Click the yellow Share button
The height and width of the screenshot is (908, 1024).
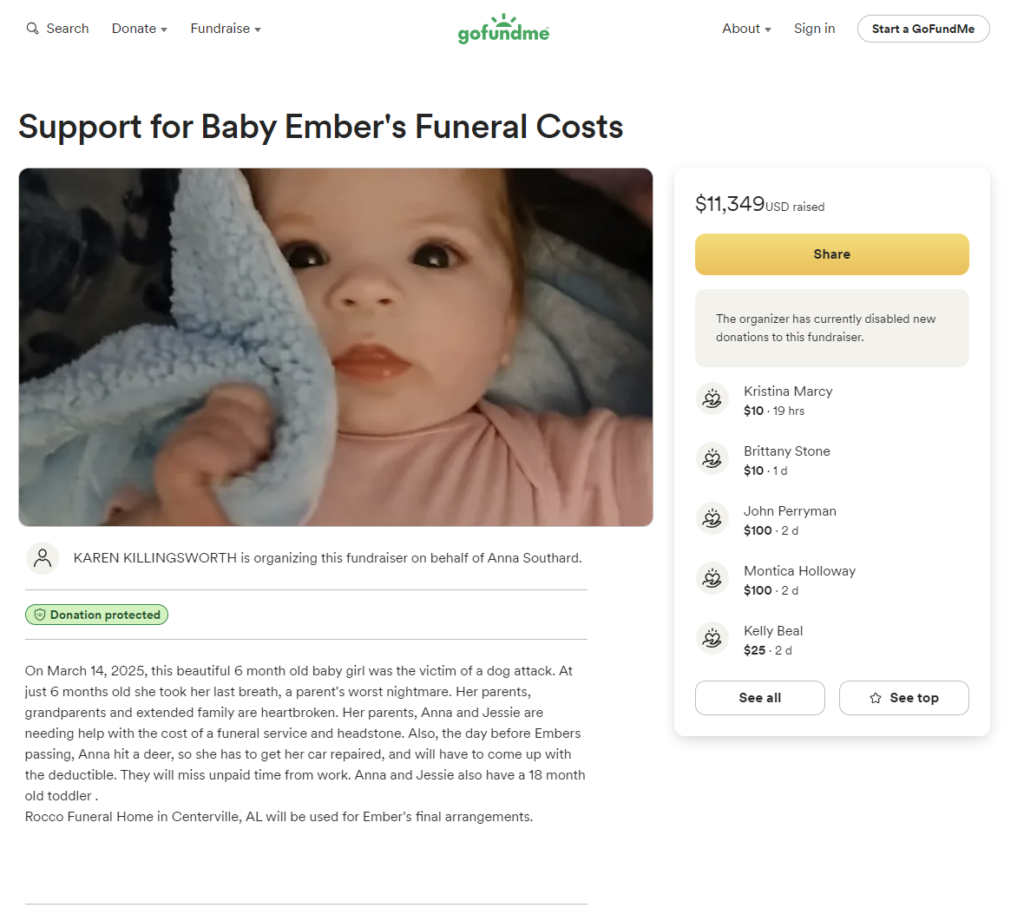pos(831,254)
